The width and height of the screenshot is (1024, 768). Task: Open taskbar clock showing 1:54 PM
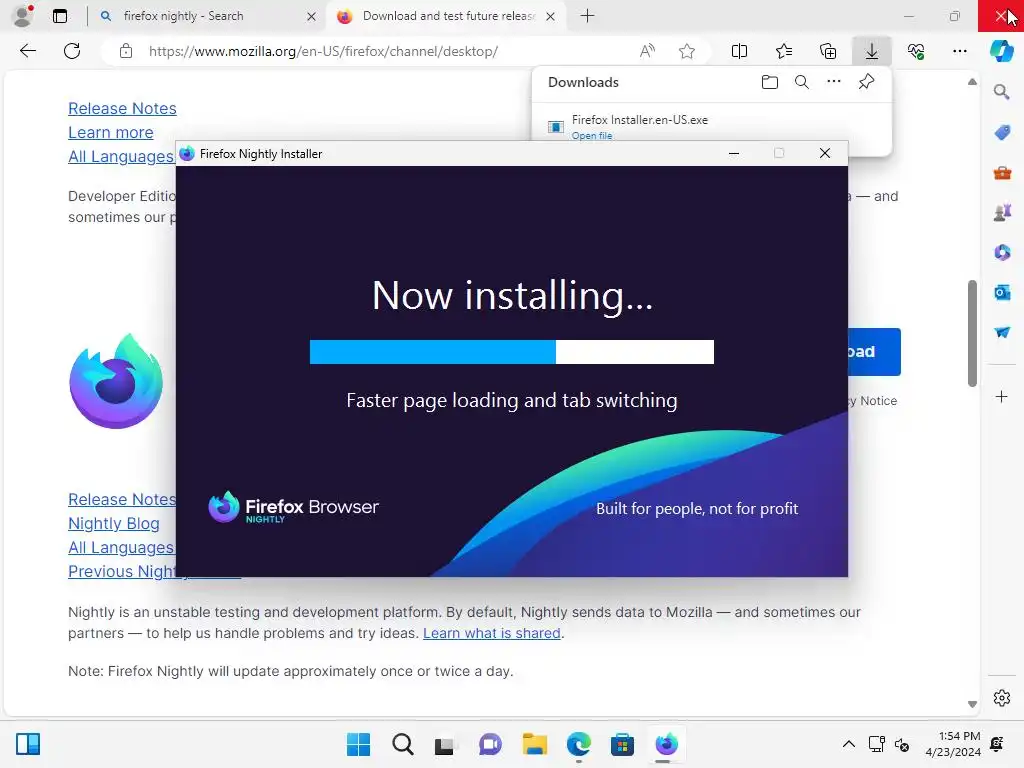point(953,744)
